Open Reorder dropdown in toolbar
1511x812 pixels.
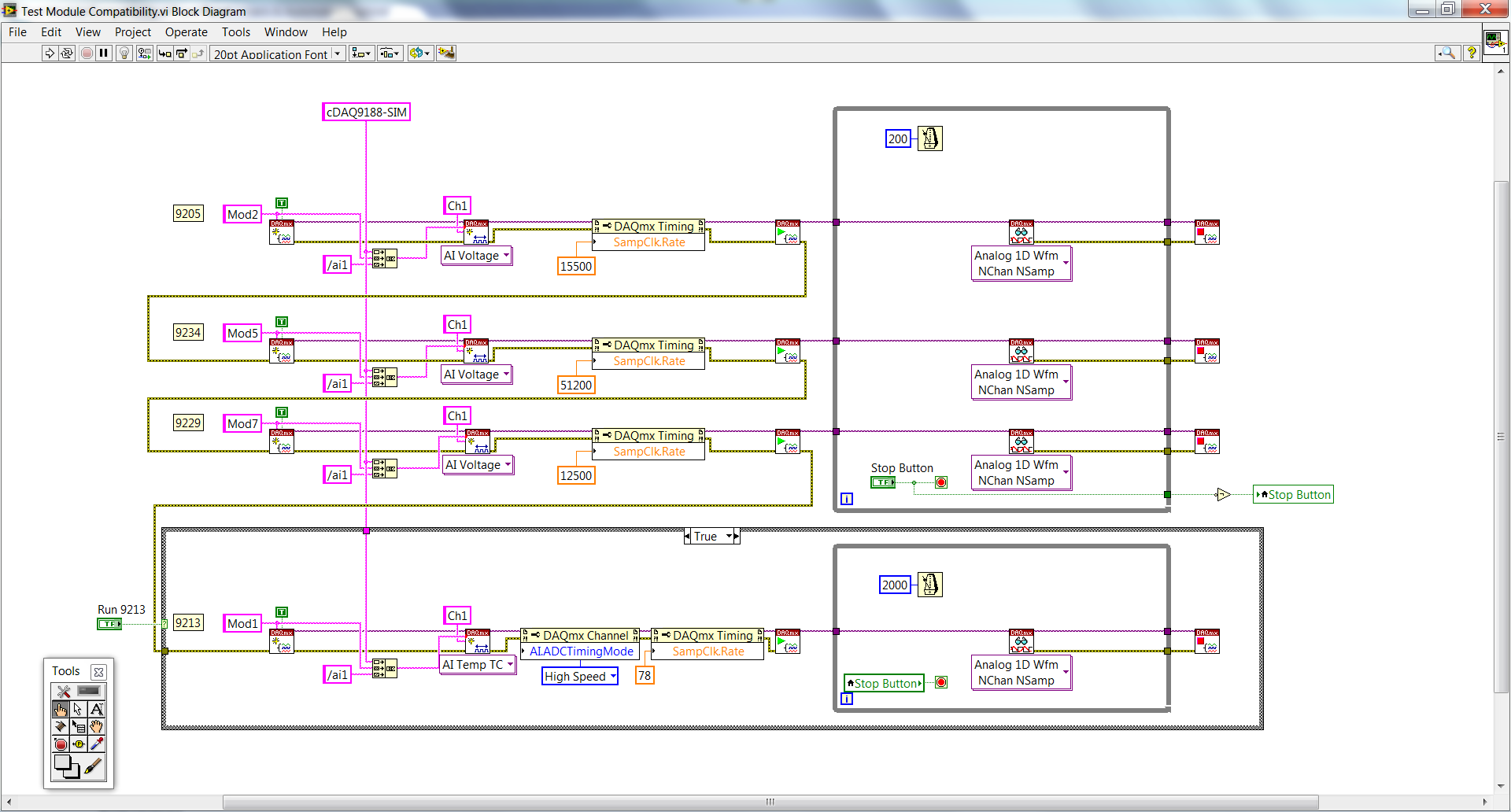click(420, 53)
